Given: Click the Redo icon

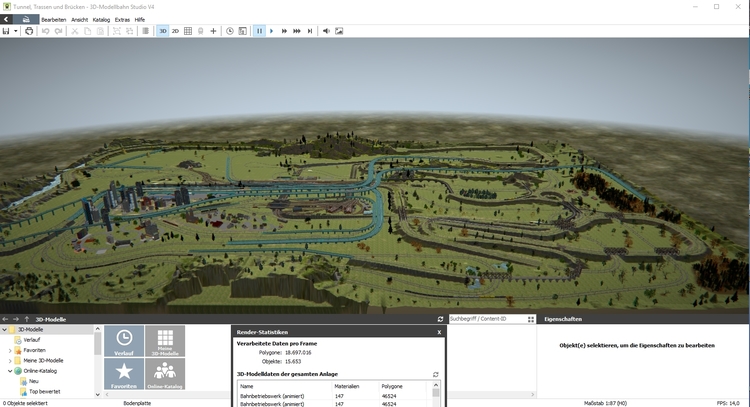Looking at the screenshot, I should (x=58, y=31).
